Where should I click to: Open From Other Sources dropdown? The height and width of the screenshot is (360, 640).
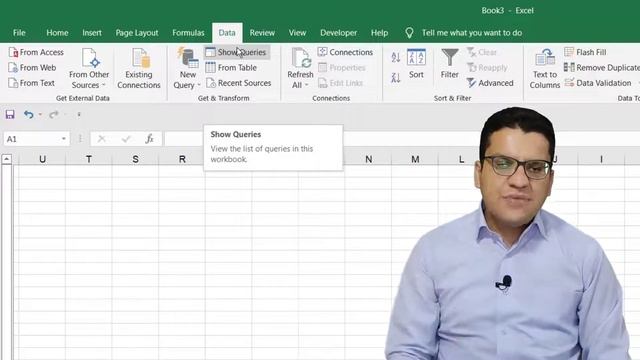89,68
